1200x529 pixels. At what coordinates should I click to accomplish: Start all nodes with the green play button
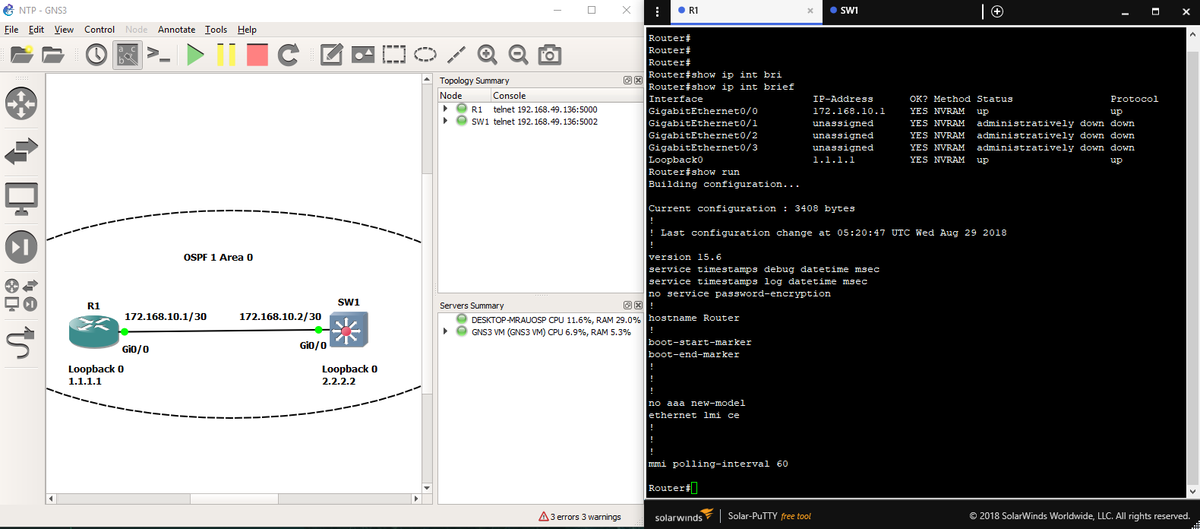195,54
